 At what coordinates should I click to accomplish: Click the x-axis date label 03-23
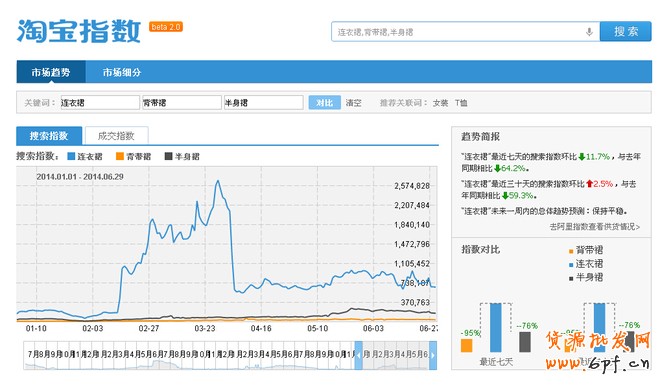click(x=205, y=328)
